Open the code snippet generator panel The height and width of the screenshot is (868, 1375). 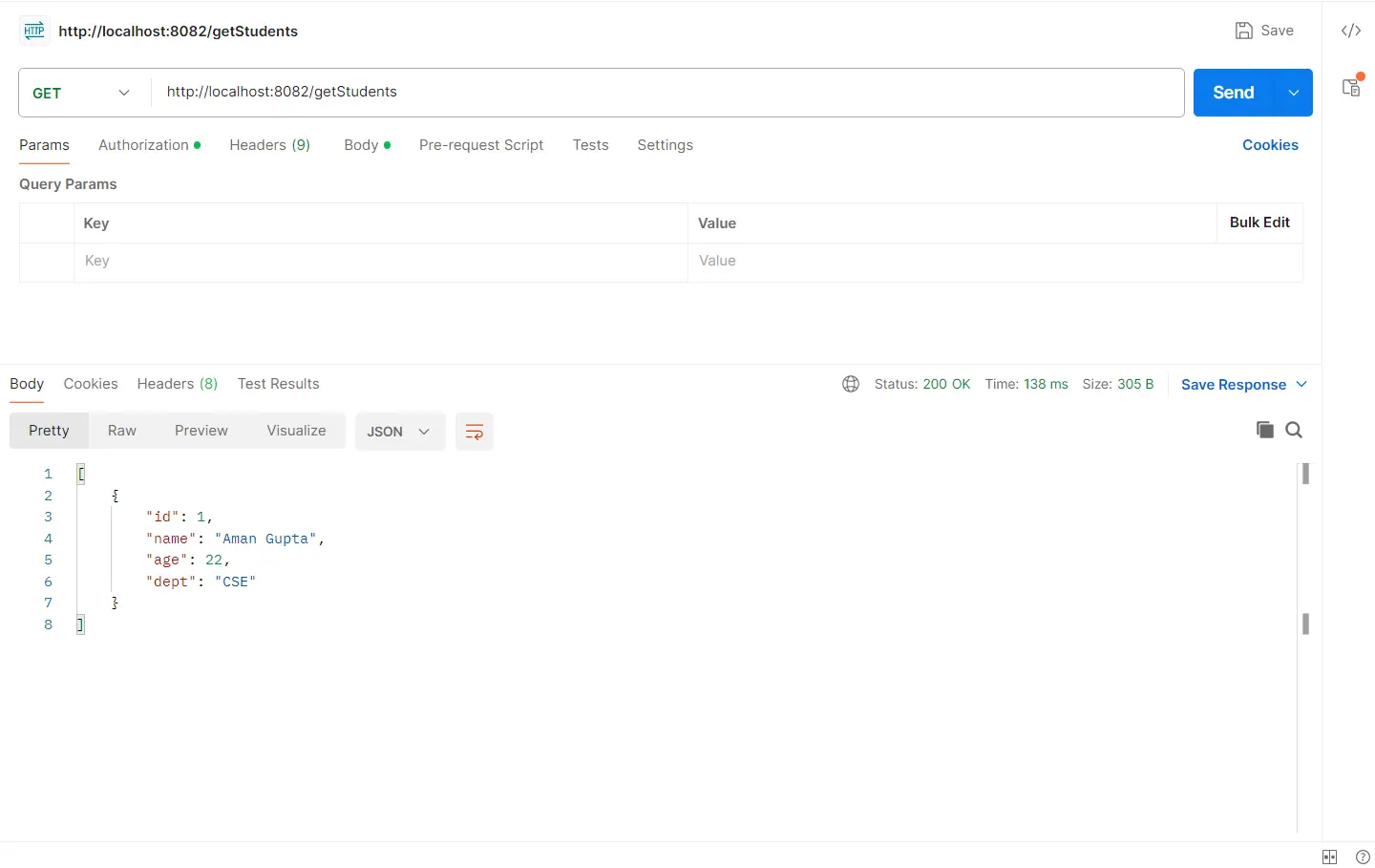[x=1352, y=31]
